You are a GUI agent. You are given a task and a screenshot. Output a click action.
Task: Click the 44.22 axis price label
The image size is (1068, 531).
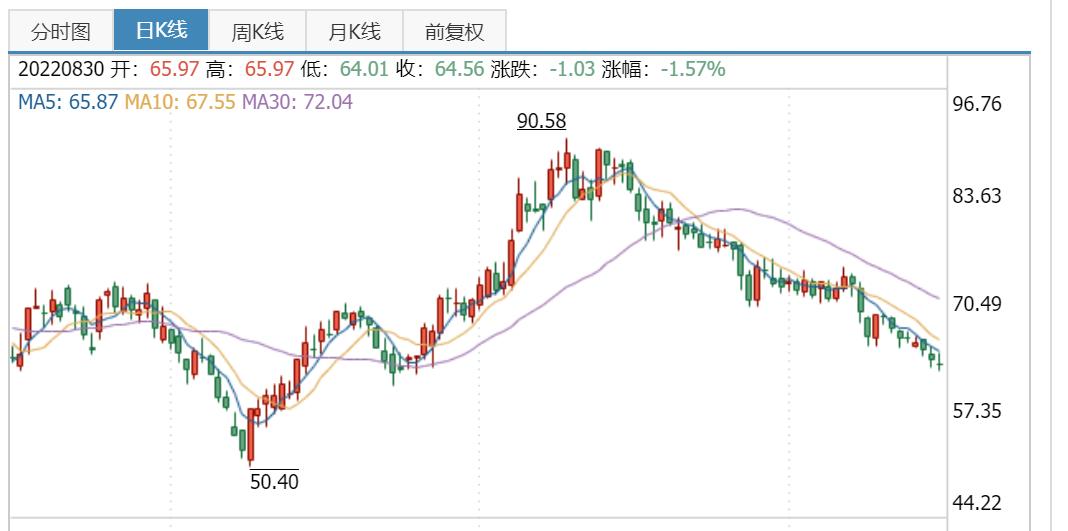(977, 503)
